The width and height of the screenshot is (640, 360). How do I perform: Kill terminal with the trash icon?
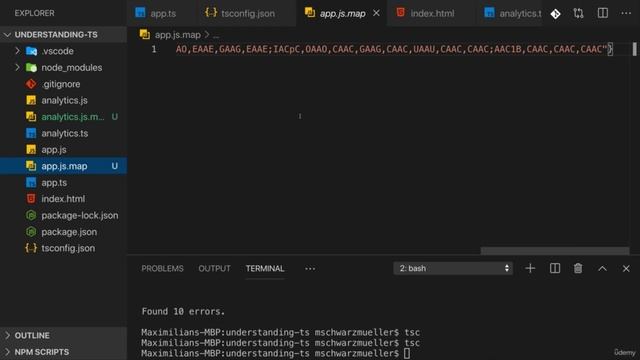tap(578, 268)
